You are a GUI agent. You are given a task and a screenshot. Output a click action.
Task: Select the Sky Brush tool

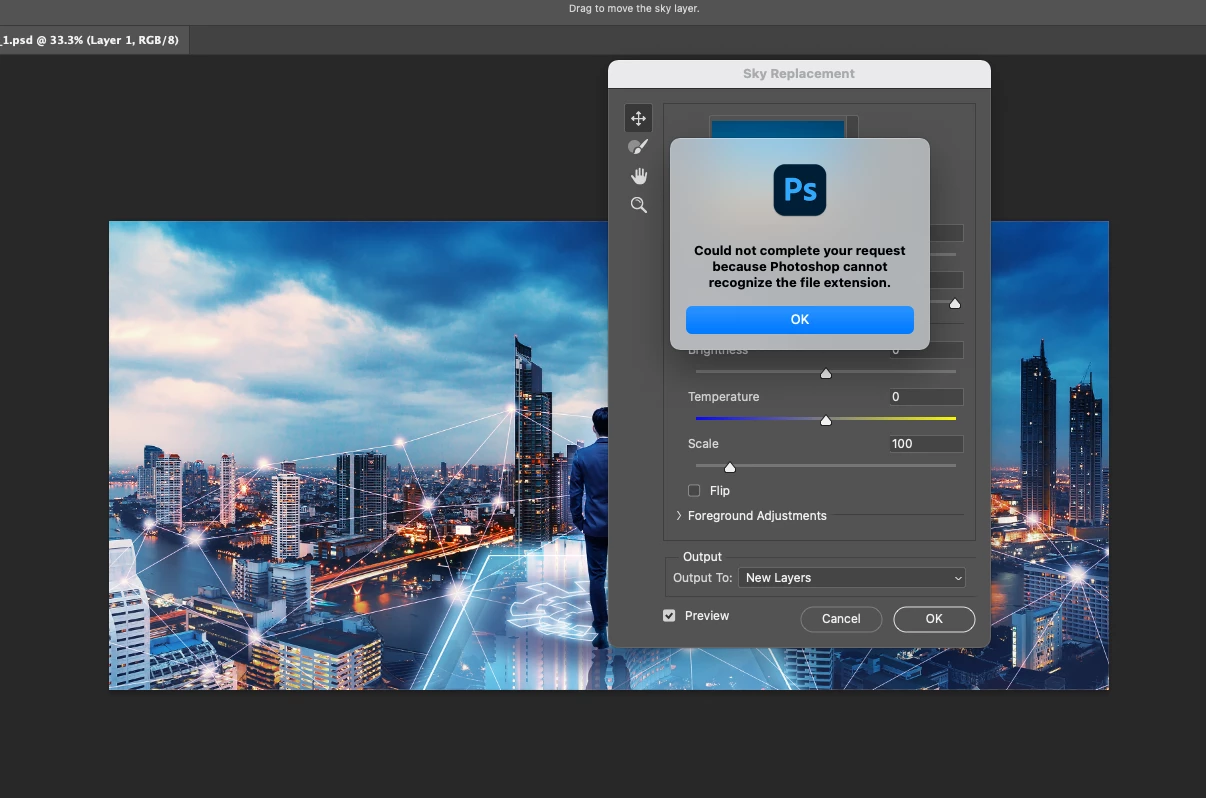(638, 147)
